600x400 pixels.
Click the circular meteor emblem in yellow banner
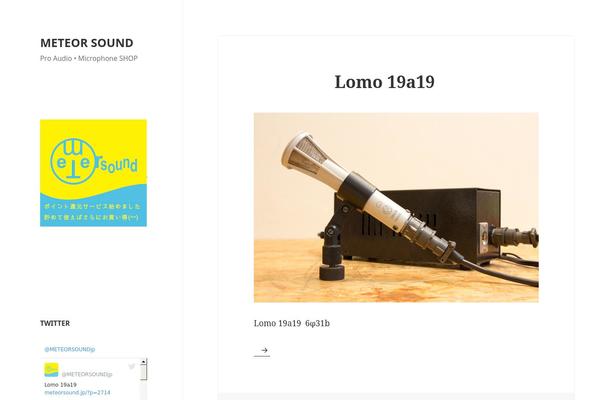[73, 161]
